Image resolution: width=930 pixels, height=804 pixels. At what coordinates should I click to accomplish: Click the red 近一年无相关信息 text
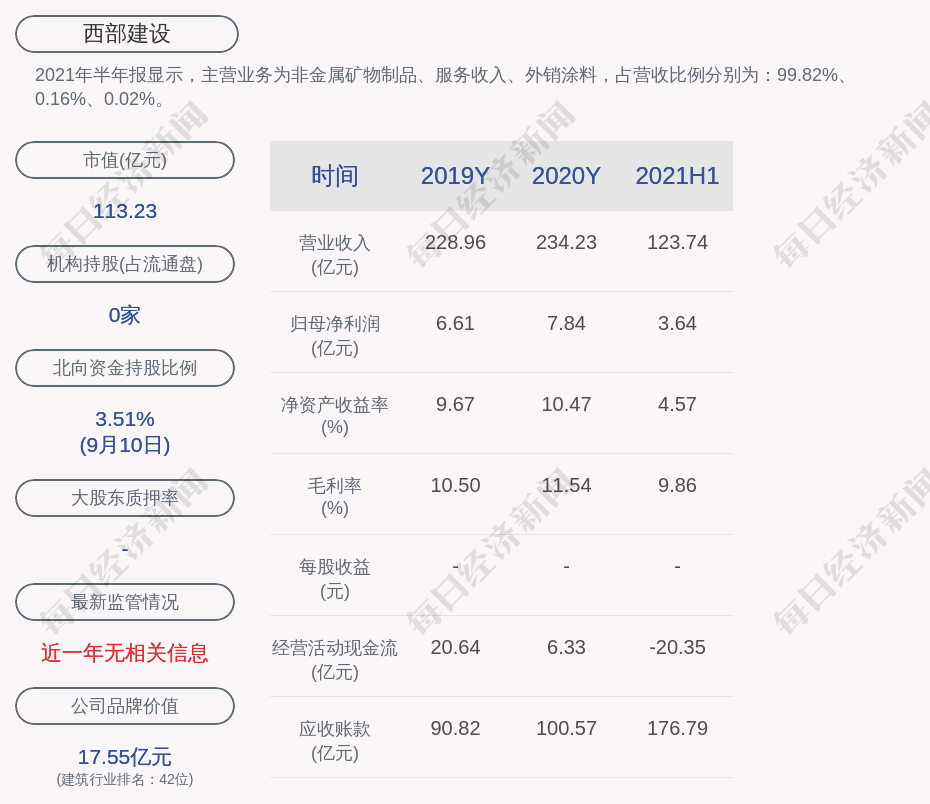(x=125, y=653)
